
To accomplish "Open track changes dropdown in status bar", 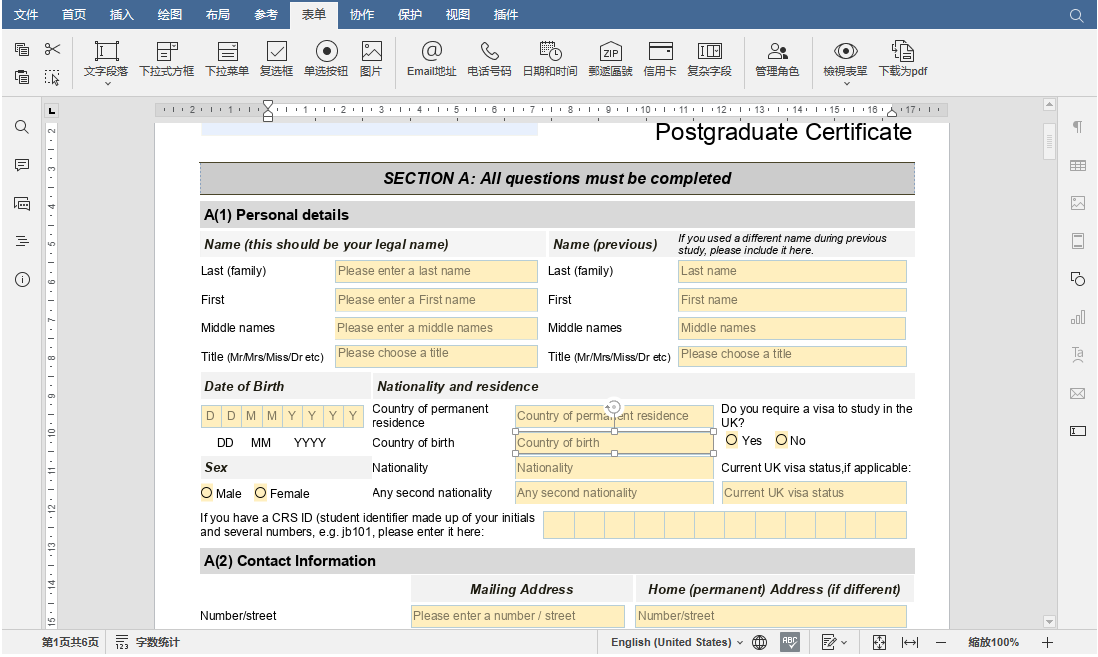I will coord(834,642).
